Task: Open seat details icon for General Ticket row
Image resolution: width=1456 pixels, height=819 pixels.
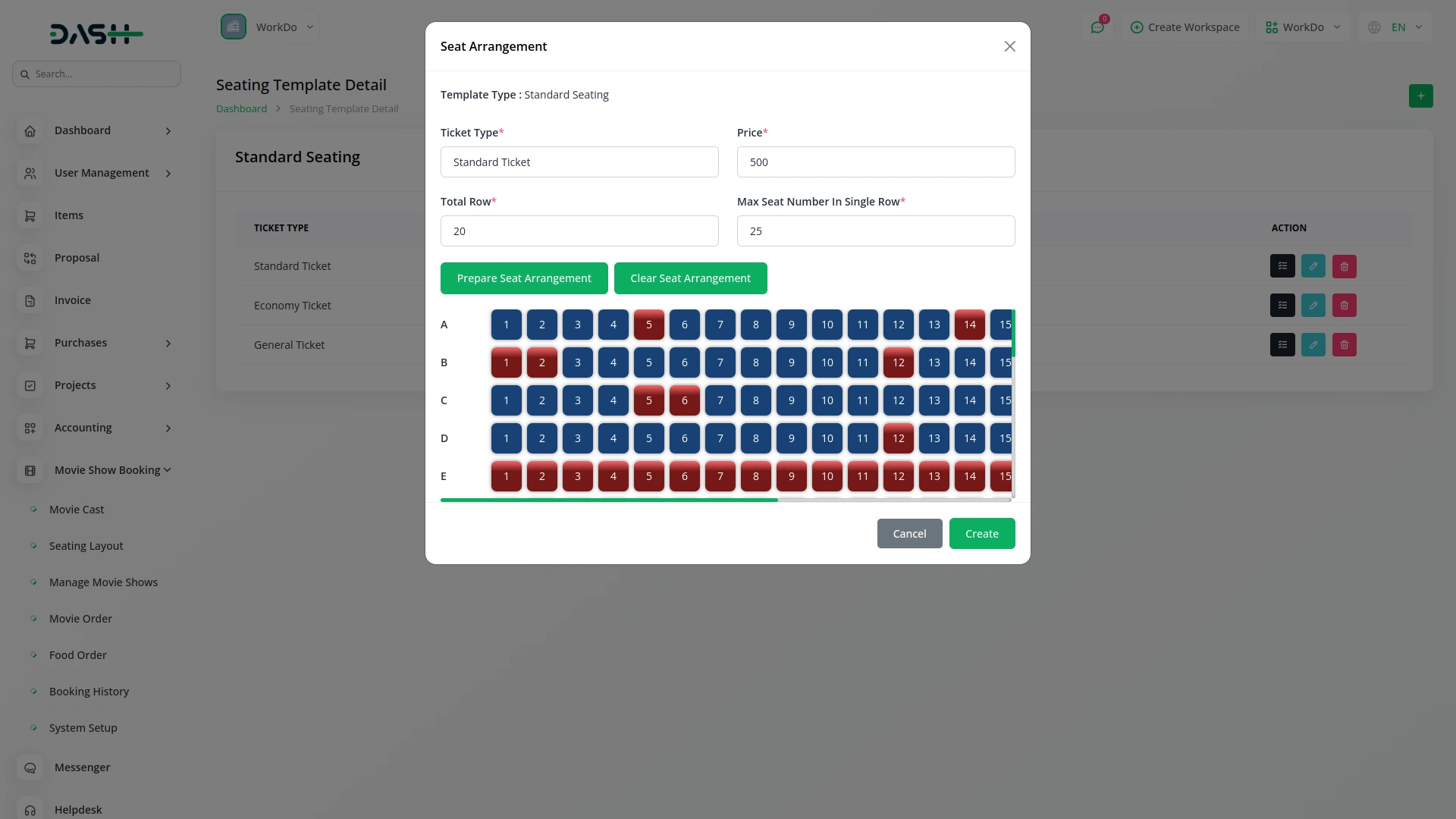Action: (x=1282, y=344)
